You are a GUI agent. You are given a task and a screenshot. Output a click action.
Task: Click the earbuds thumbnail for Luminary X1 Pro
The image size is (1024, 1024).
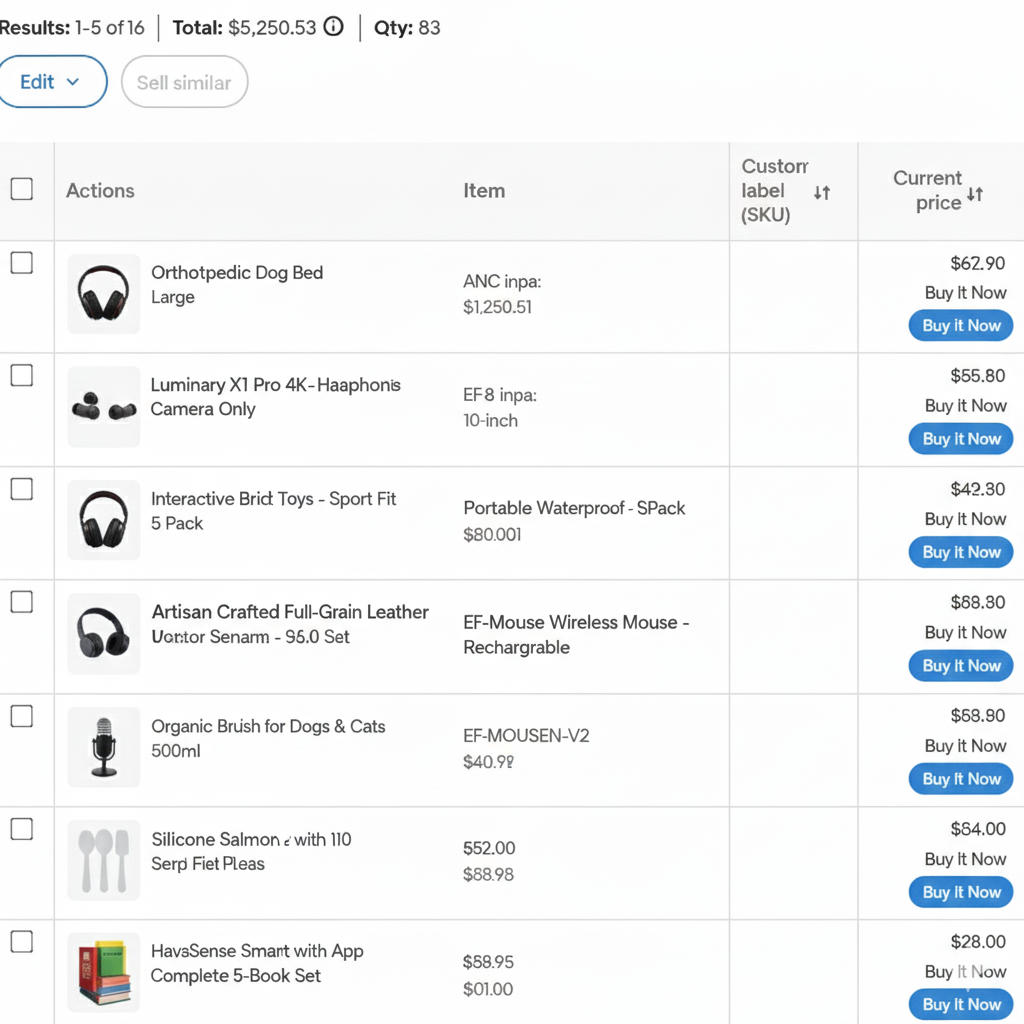click(103, 407)
